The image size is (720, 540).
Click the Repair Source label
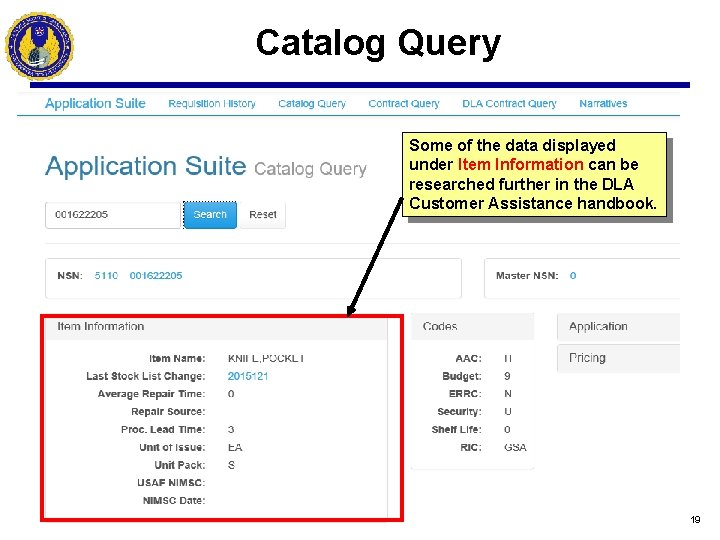pos(168,411)
